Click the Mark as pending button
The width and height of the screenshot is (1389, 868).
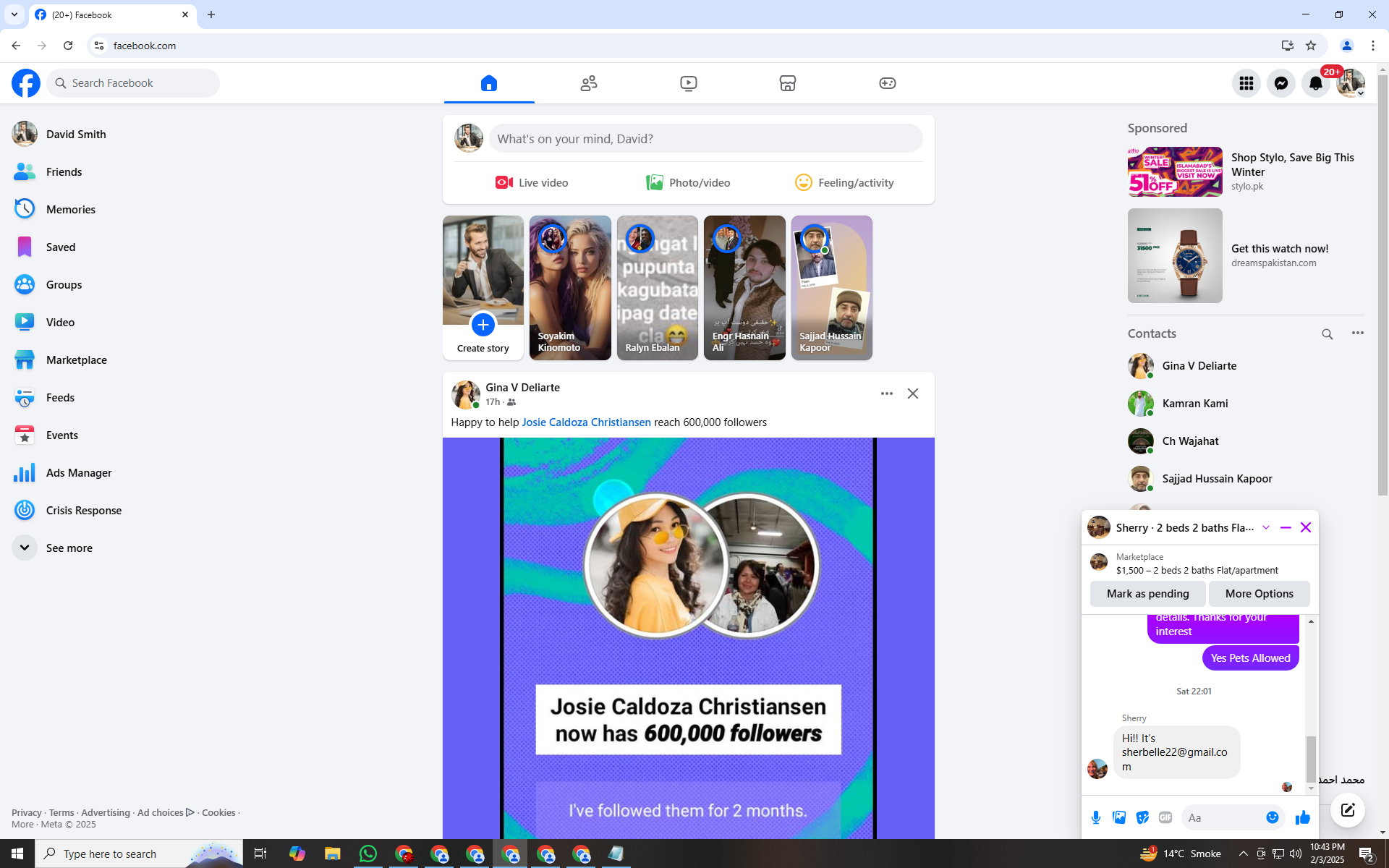tap(1147, 594)
